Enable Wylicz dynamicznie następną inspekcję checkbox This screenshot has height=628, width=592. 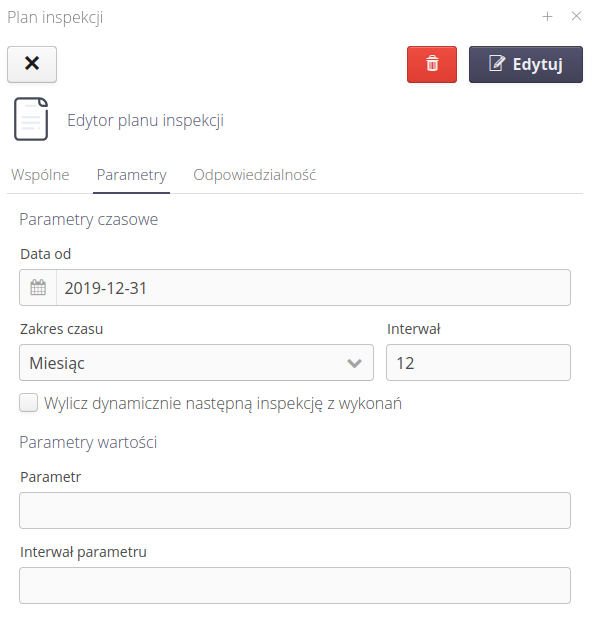(29, 403)
